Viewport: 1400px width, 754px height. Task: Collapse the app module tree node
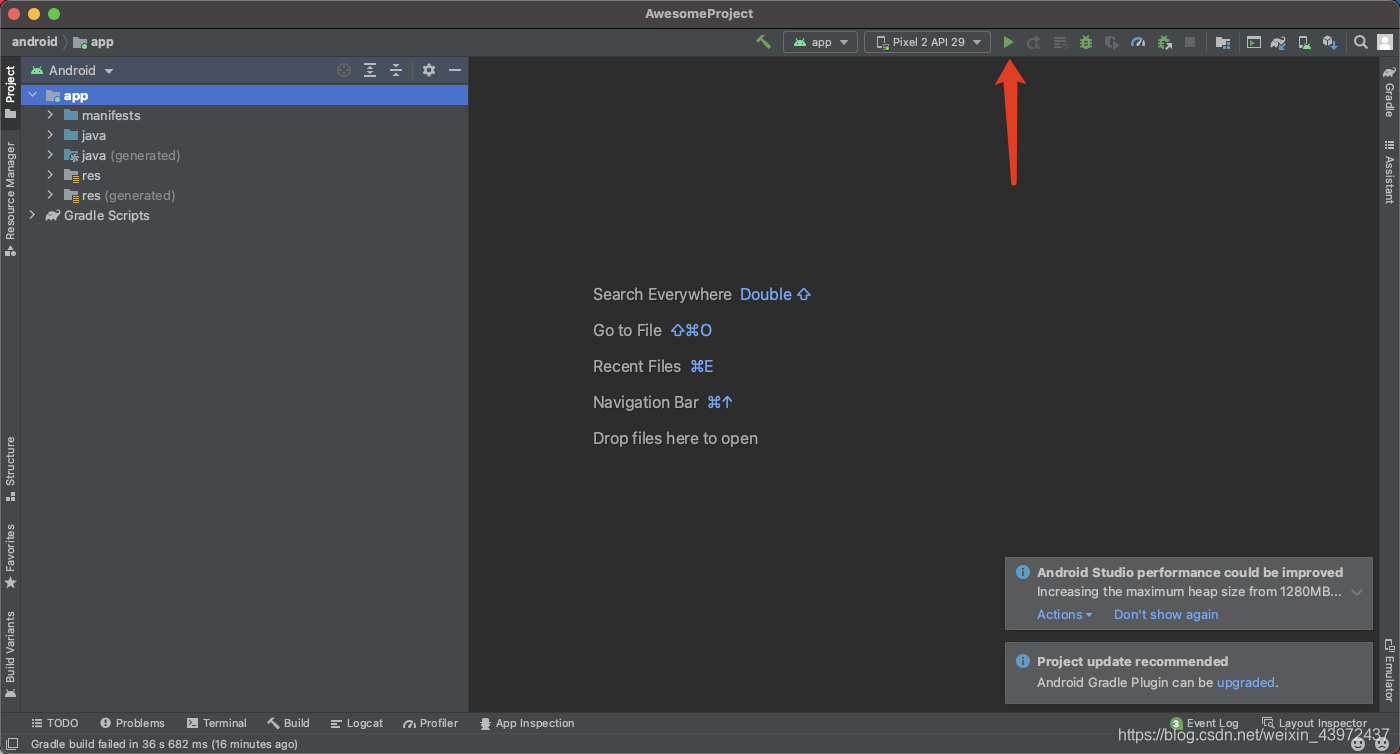(x=33, y=95)
